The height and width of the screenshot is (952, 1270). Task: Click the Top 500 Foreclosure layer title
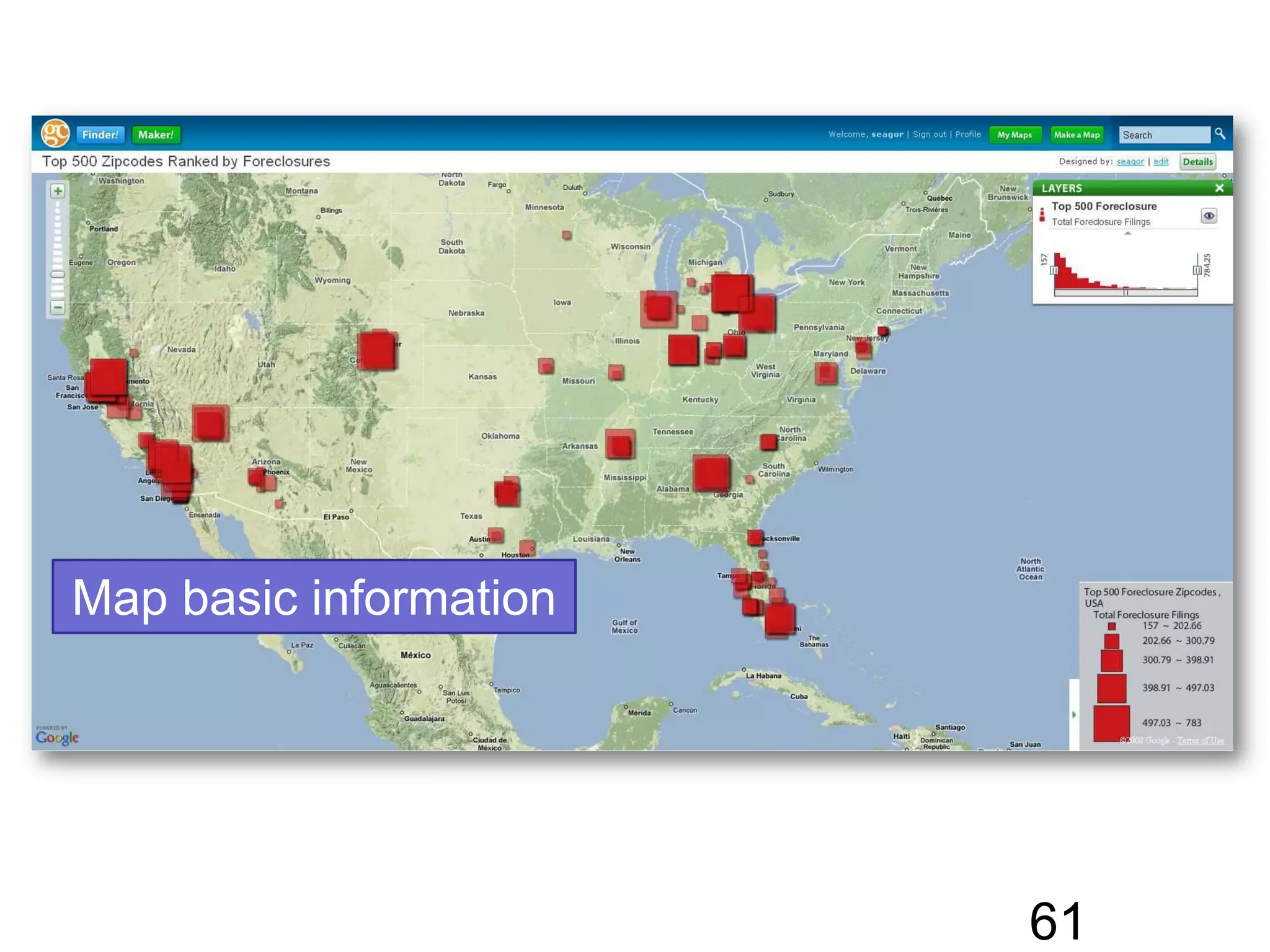coord(1104,206)
